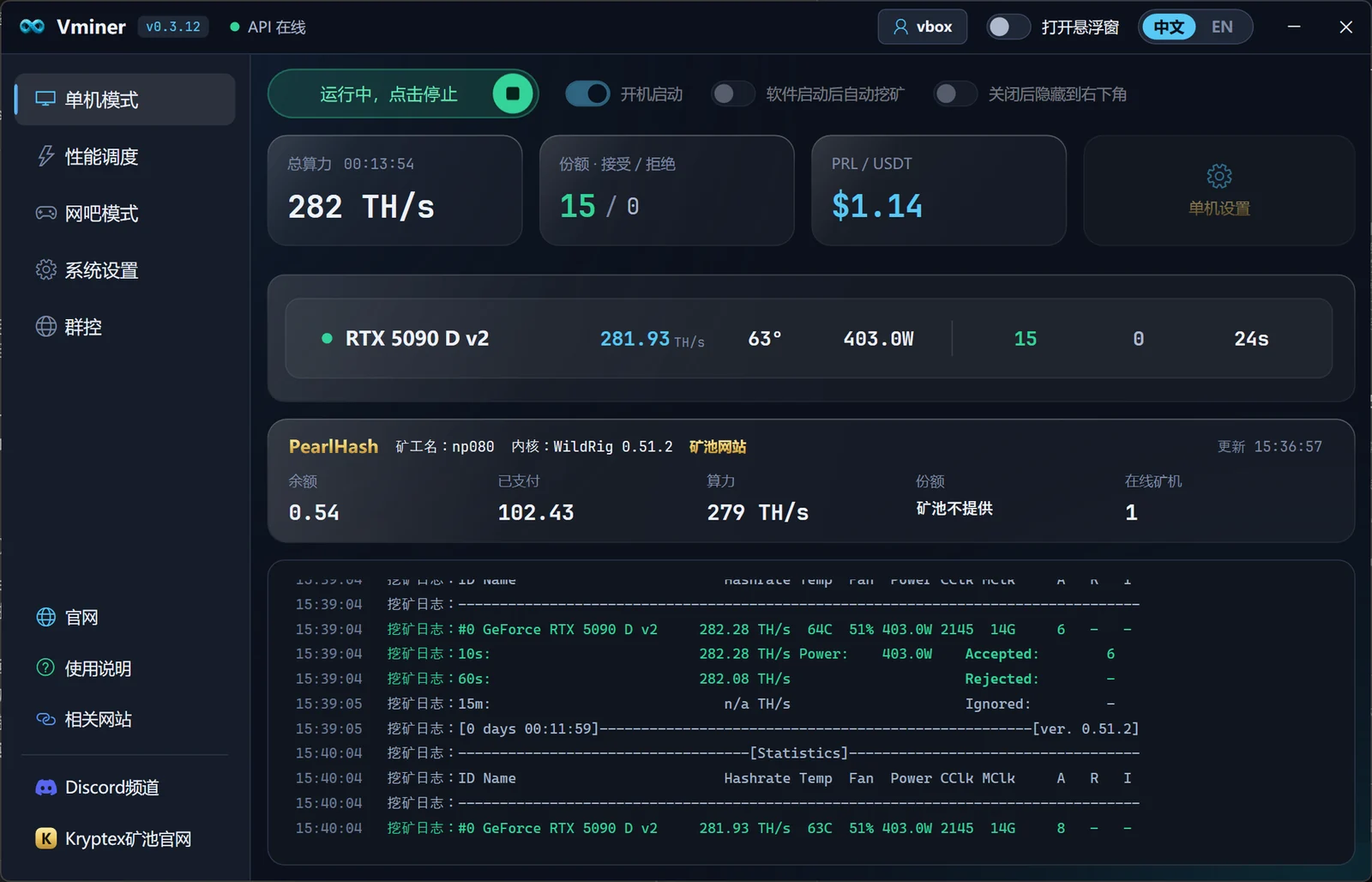
Task: Click the GPU temperature 63°
Action: coord(765,339)
